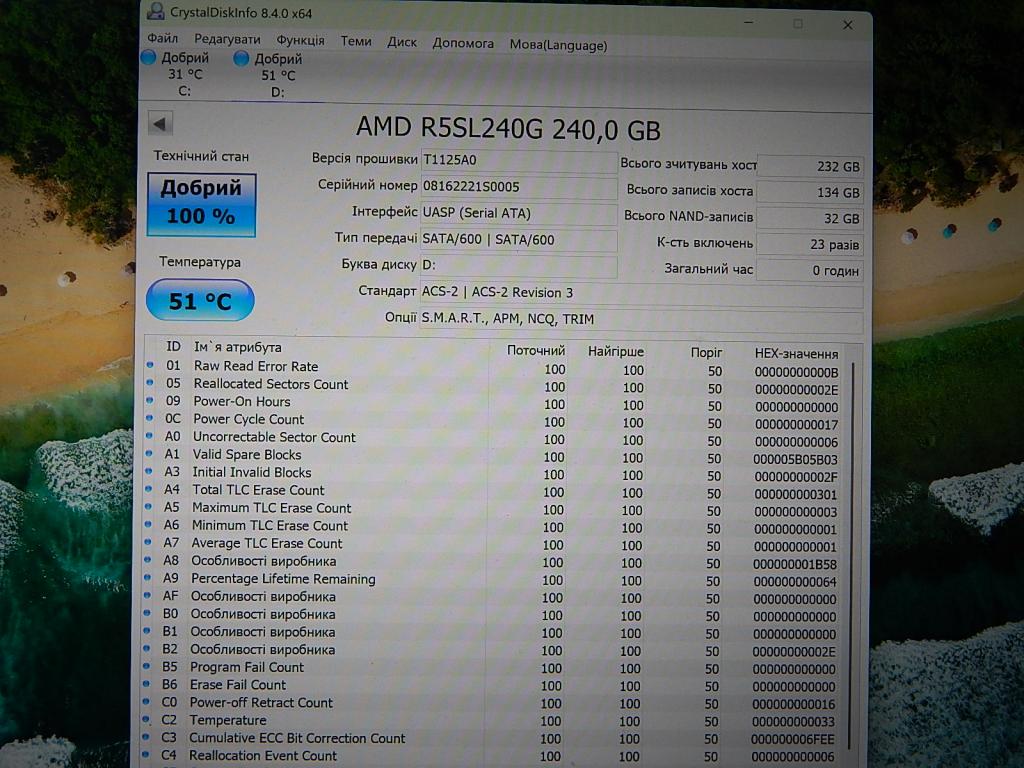Select the Maximum TLC Erase Count row
This screenshot has width=1024, height=768.
tap(494, 509)
